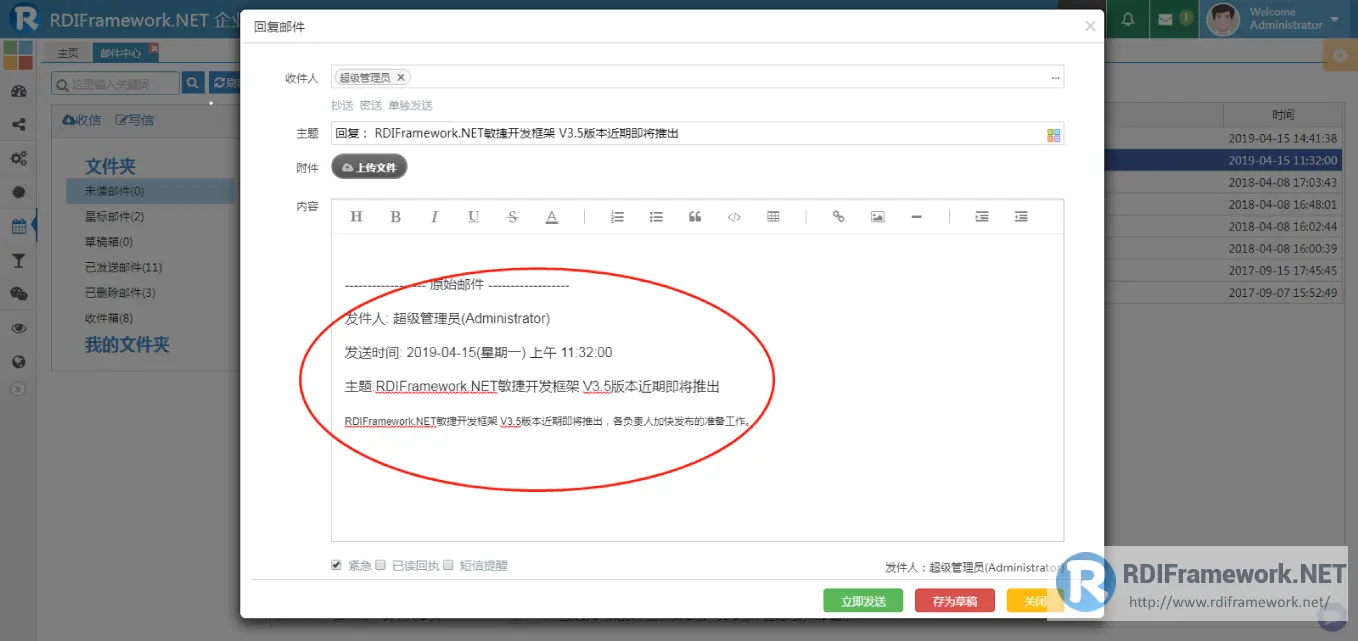Insert a code block
The width and height of the screenshot is (1358, 641).
click(734, 217)
